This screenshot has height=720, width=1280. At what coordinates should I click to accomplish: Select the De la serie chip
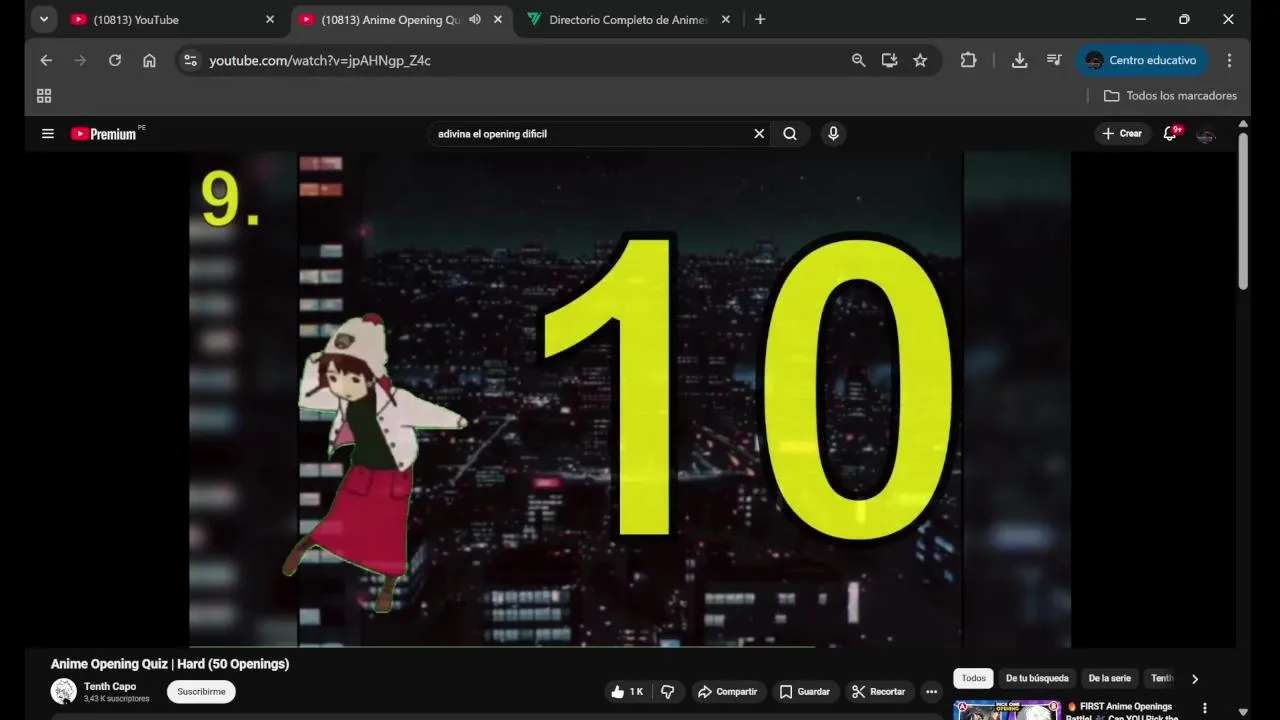tap(1110, 678)
